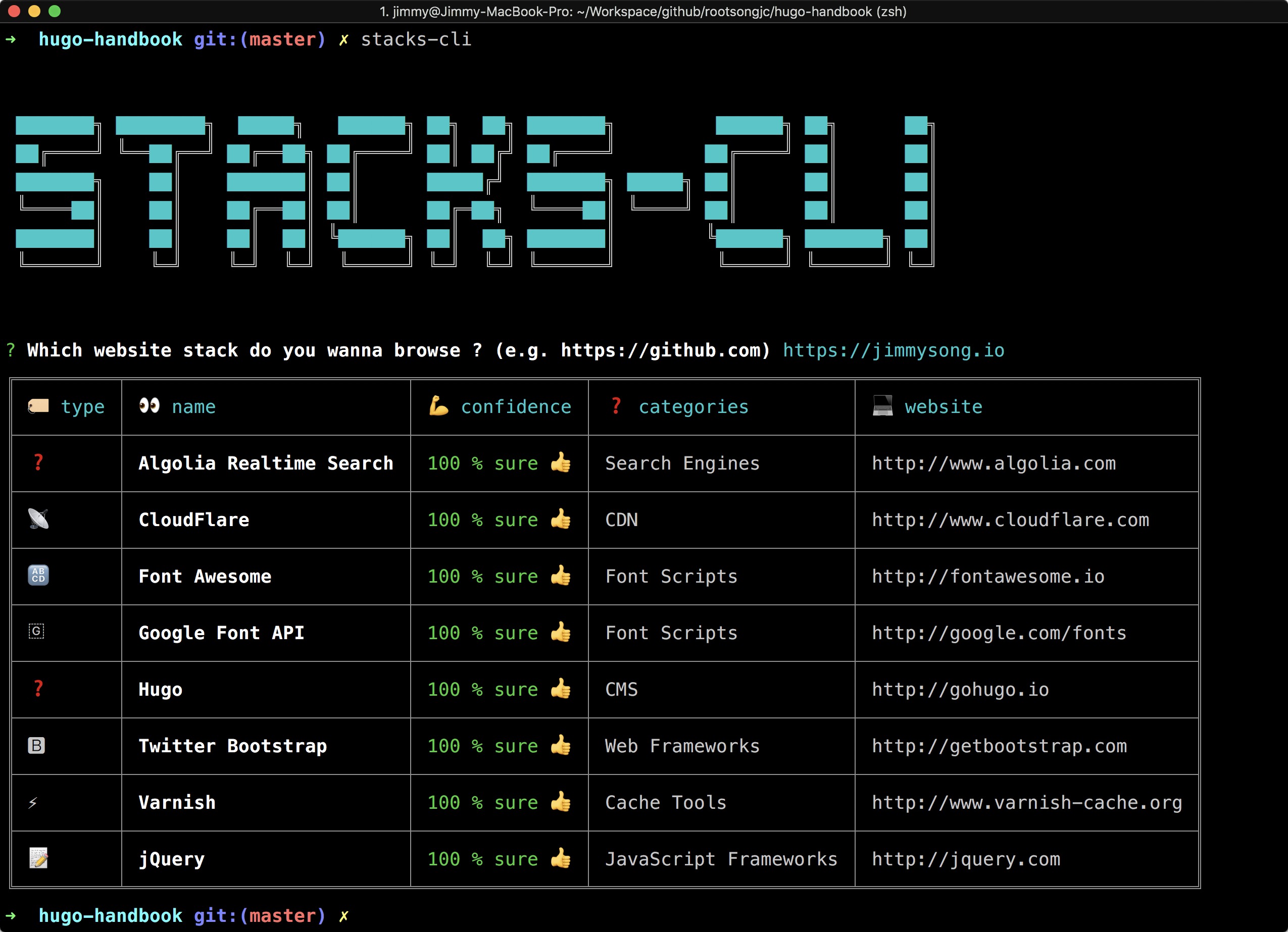Click the B icon in Twitter Bootstrap row
1288x932 pixels.
point(36,745)
